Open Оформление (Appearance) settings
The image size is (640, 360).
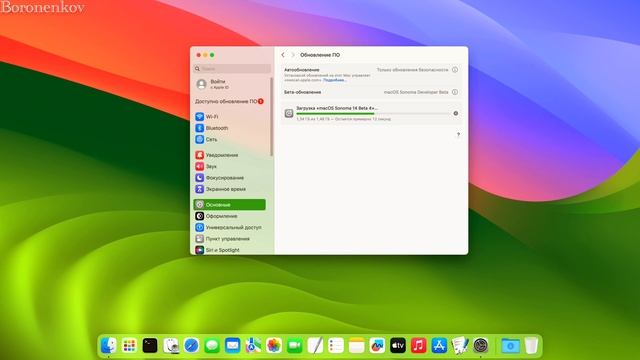point(229,216)
